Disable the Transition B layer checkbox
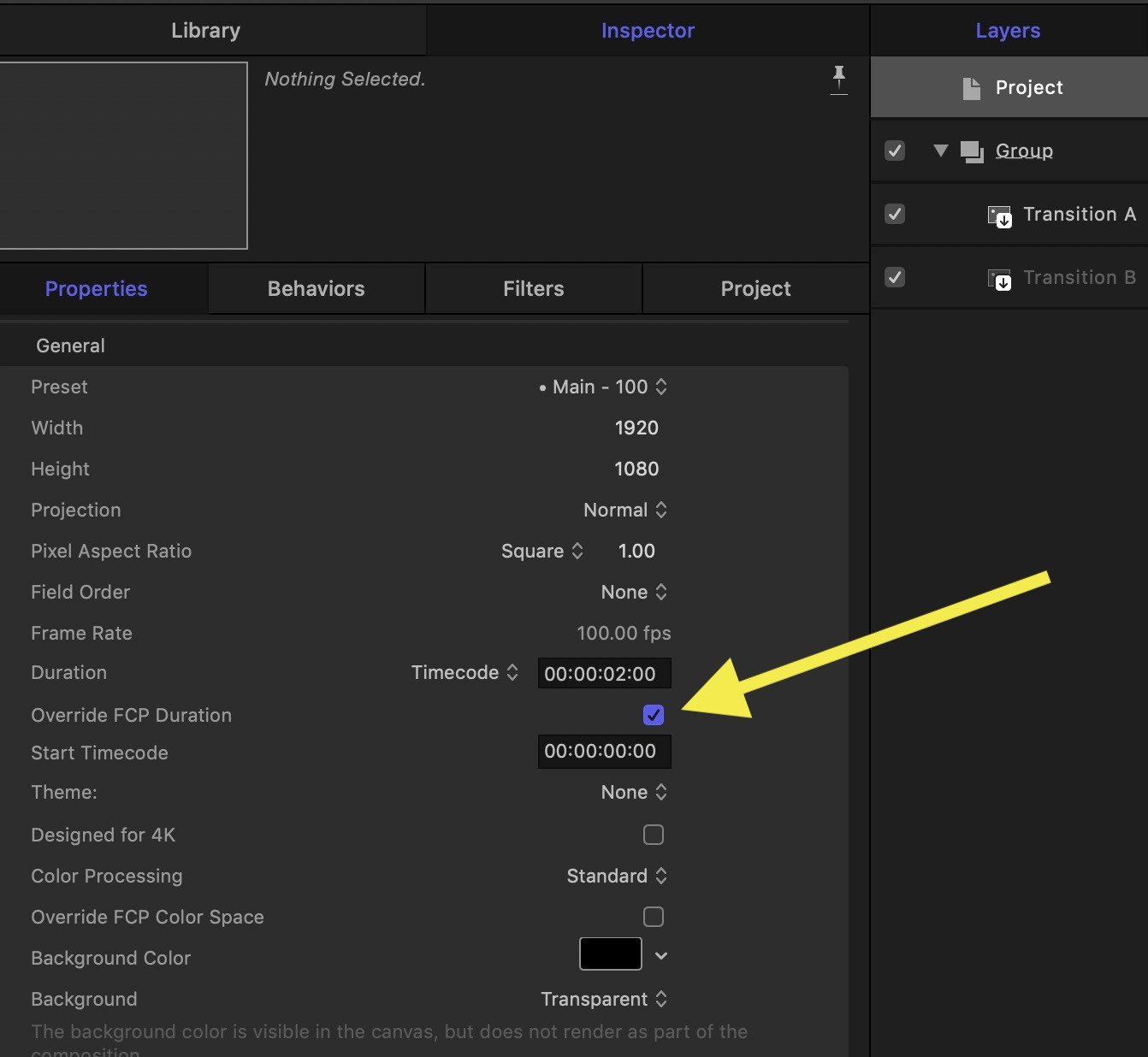 tap(895, 277)
